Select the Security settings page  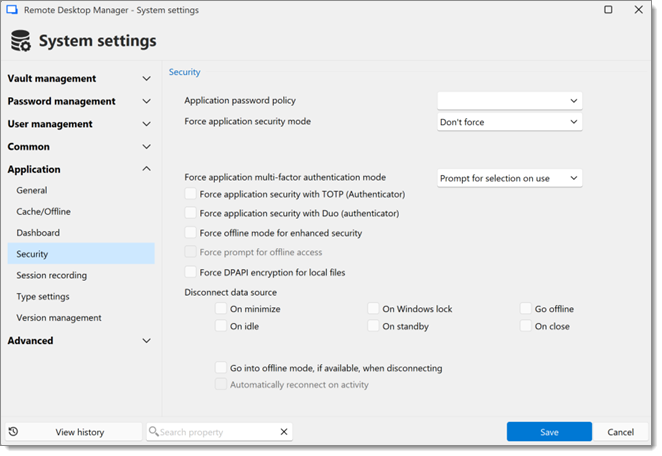[81, 254]
